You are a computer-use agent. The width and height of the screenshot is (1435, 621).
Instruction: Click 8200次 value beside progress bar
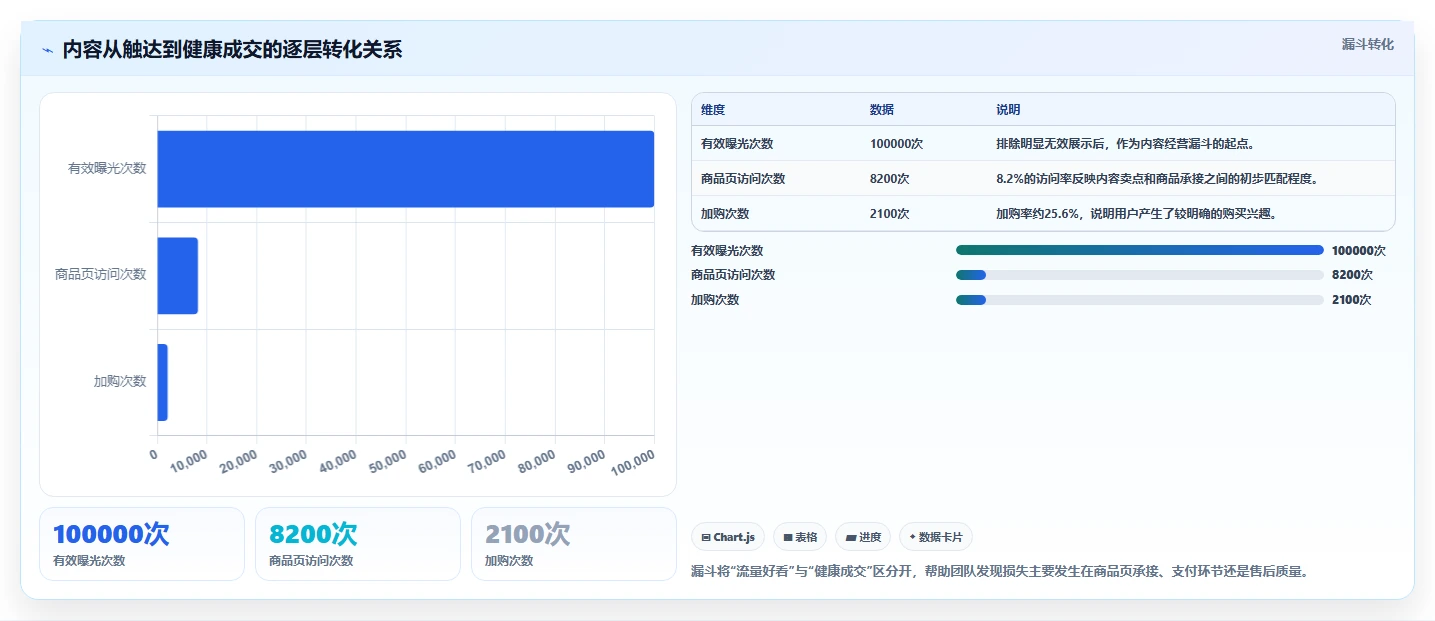(x=1352, y=275)
